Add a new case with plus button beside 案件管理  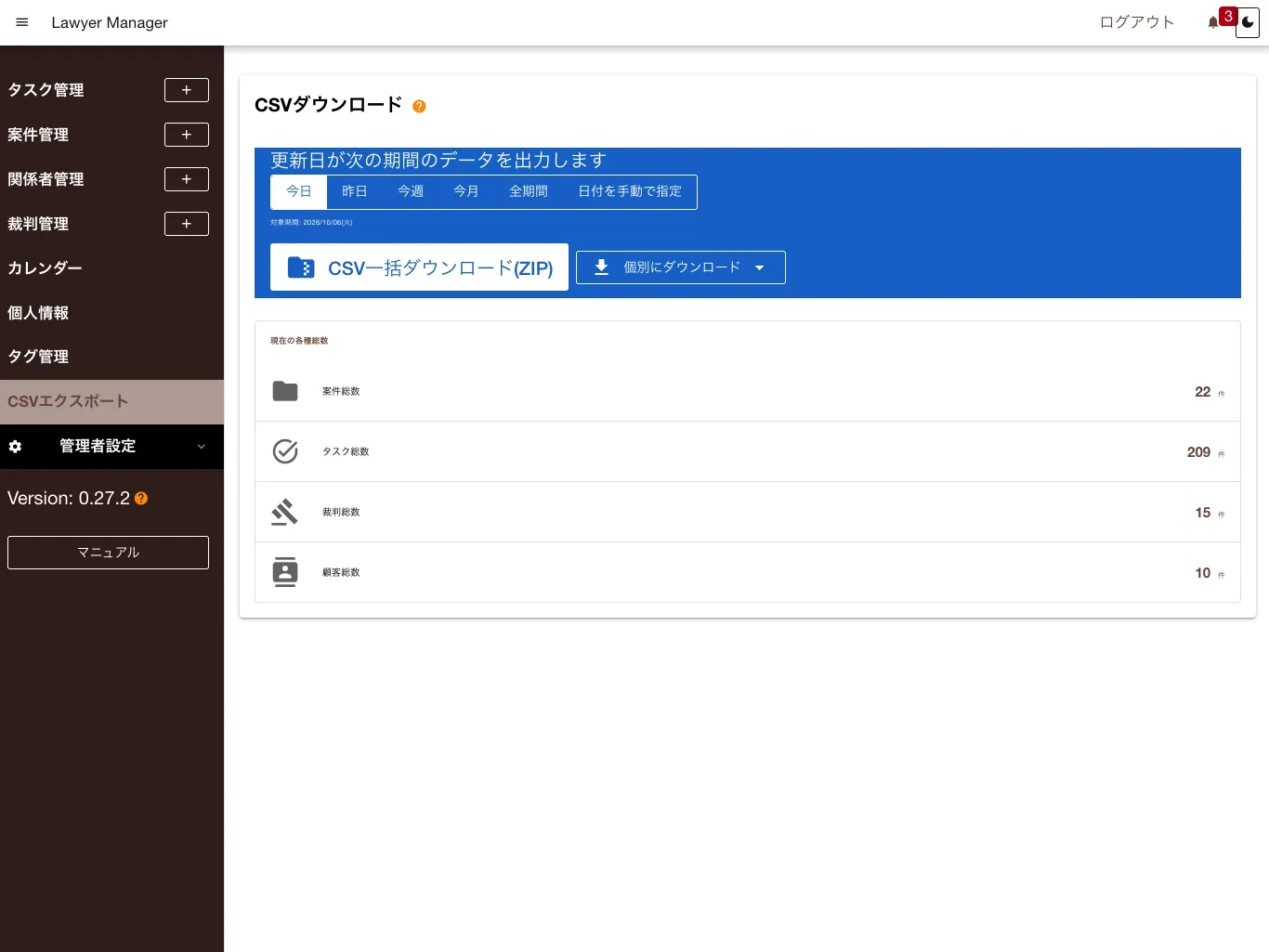point(187,135)
